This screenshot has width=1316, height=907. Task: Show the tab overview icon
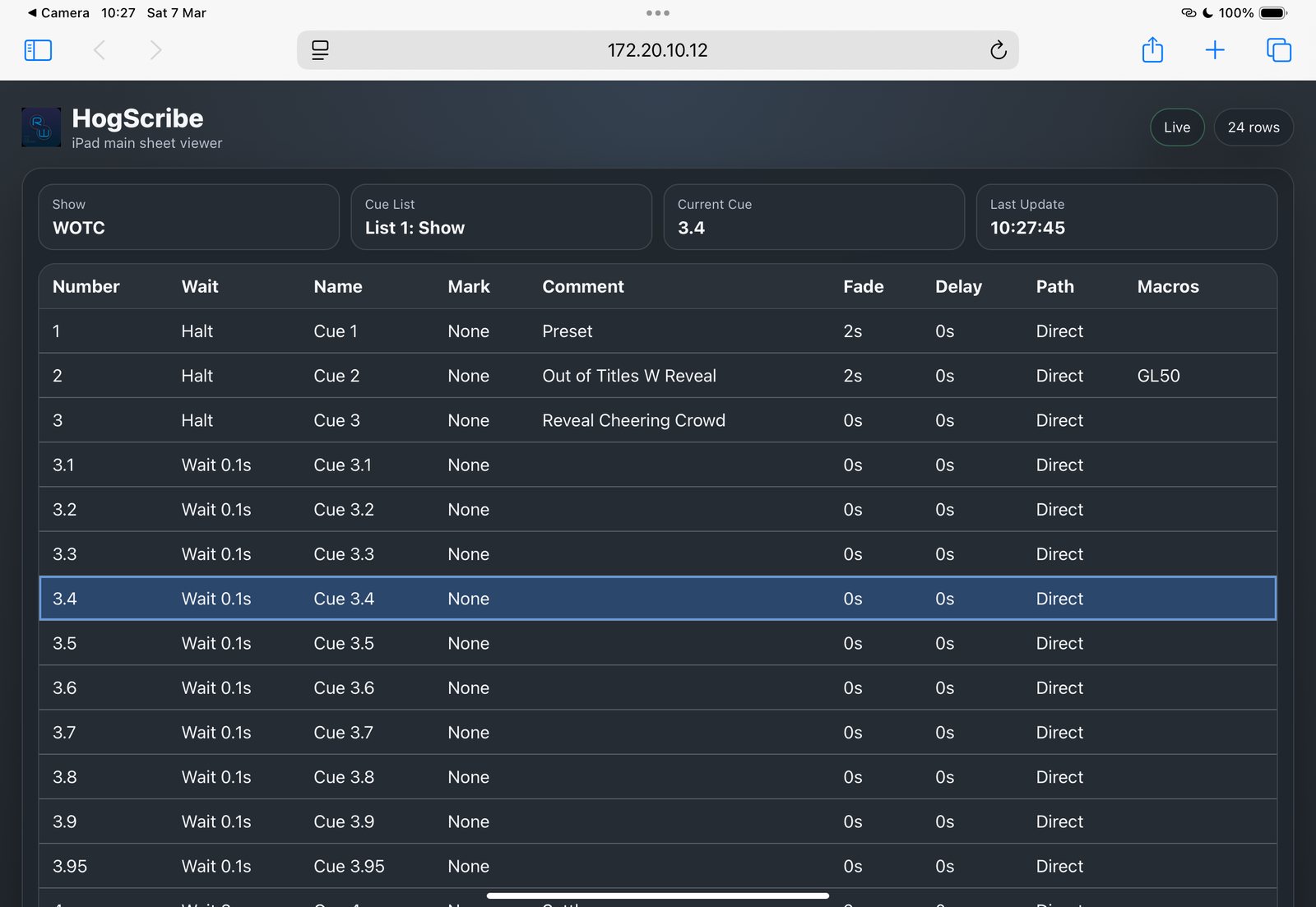(x=1279, y=50)
